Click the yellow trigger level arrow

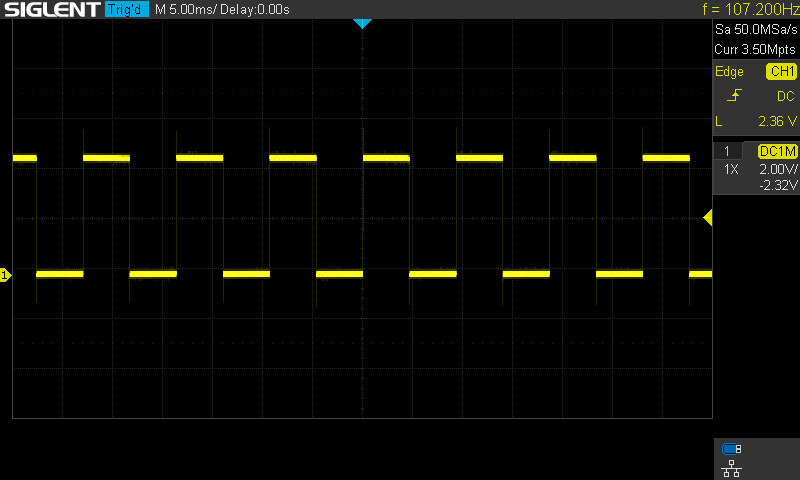tap(708, 218)
